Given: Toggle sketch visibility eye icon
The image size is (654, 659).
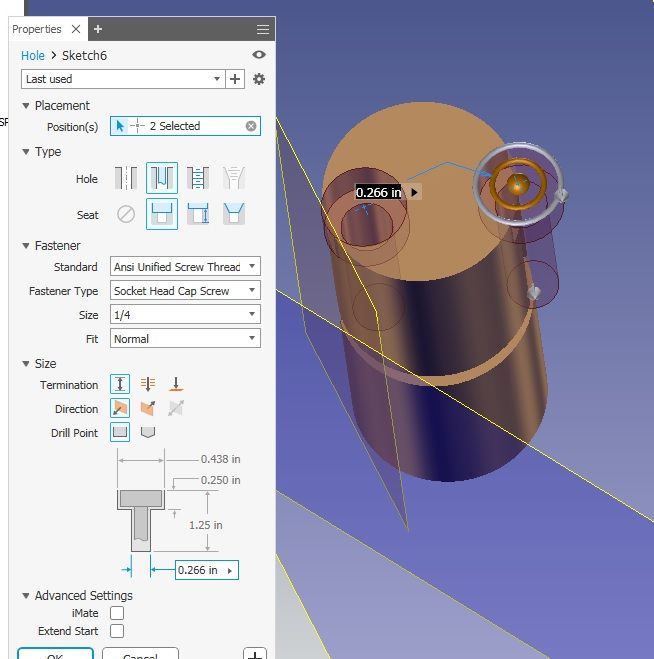Looking at the screenshot, I should point(259,55).
